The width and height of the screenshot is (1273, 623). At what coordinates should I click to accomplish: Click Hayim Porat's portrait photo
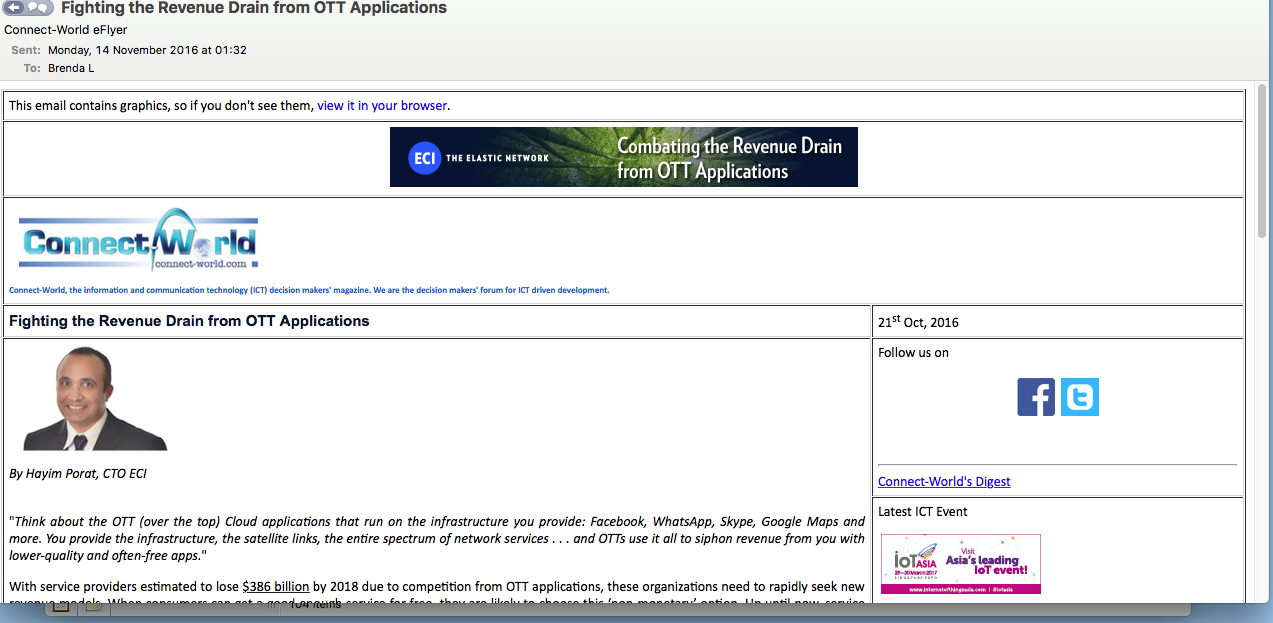95,398
